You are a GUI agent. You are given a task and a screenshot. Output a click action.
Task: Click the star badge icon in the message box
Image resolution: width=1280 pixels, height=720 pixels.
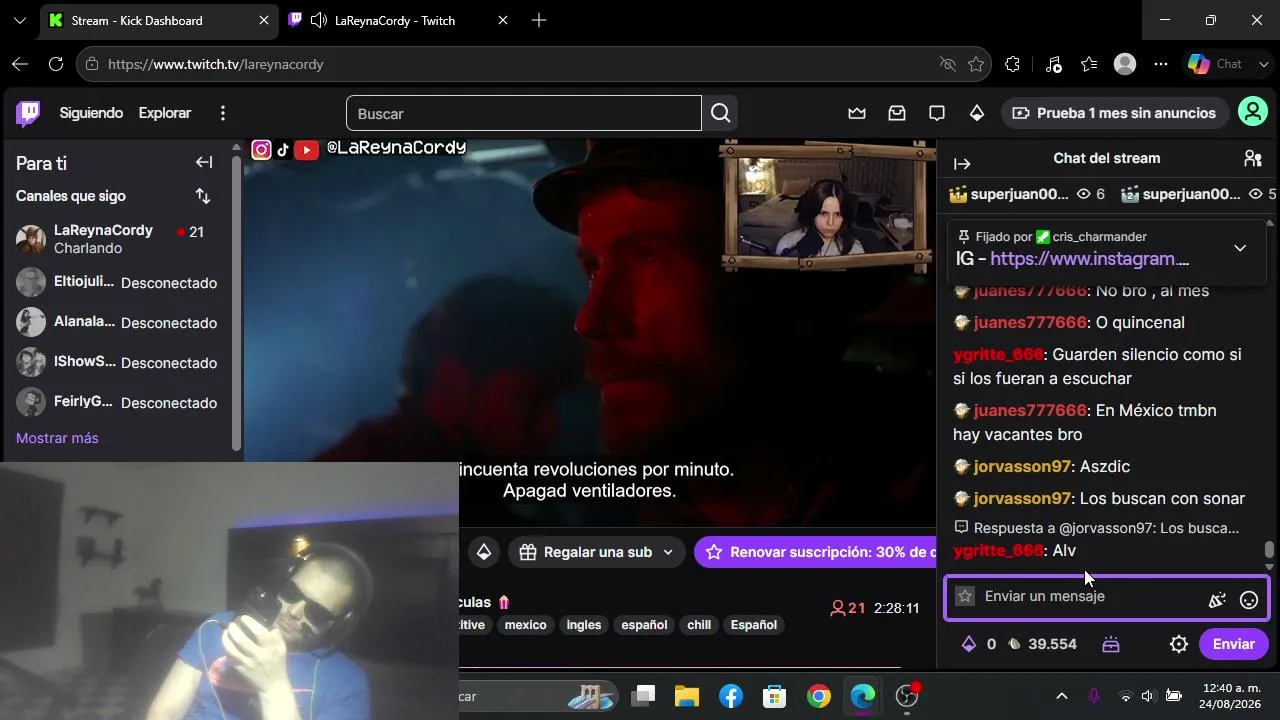[965, 596]
